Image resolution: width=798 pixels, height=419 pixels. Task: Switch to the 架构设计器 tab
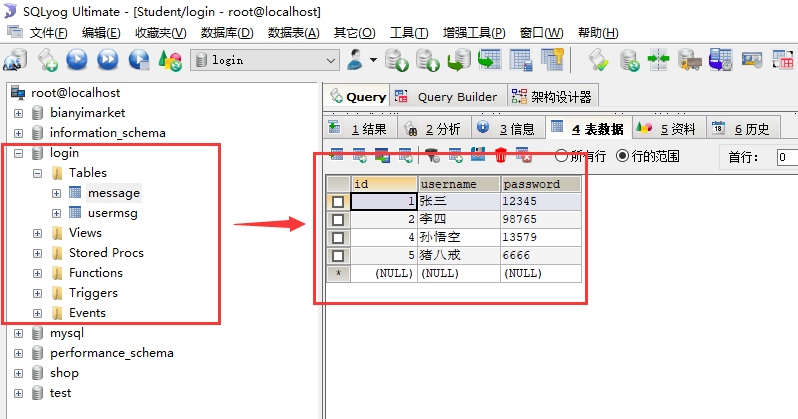pos(552,96)
